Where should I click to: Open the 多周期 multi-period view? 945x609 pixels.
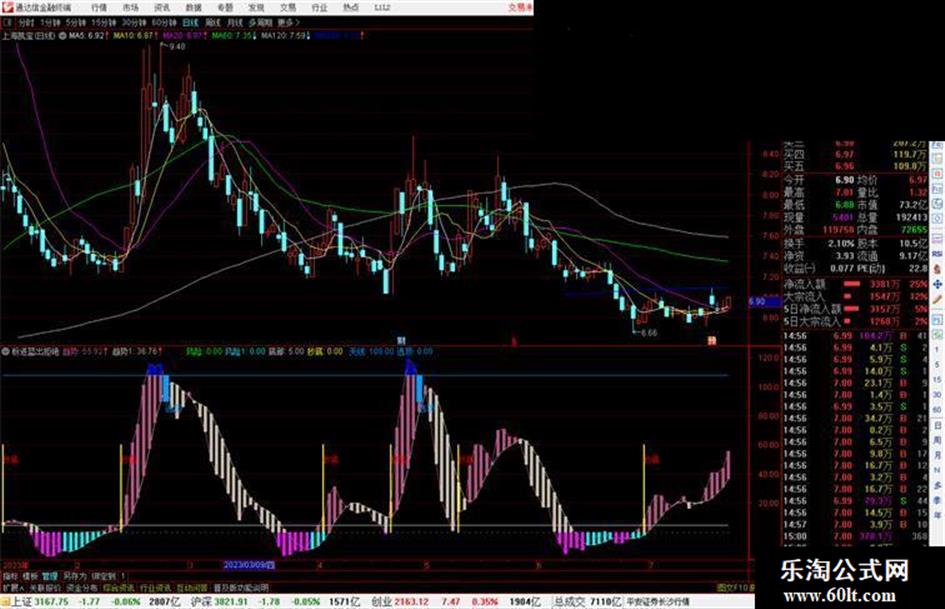(260, 23)
